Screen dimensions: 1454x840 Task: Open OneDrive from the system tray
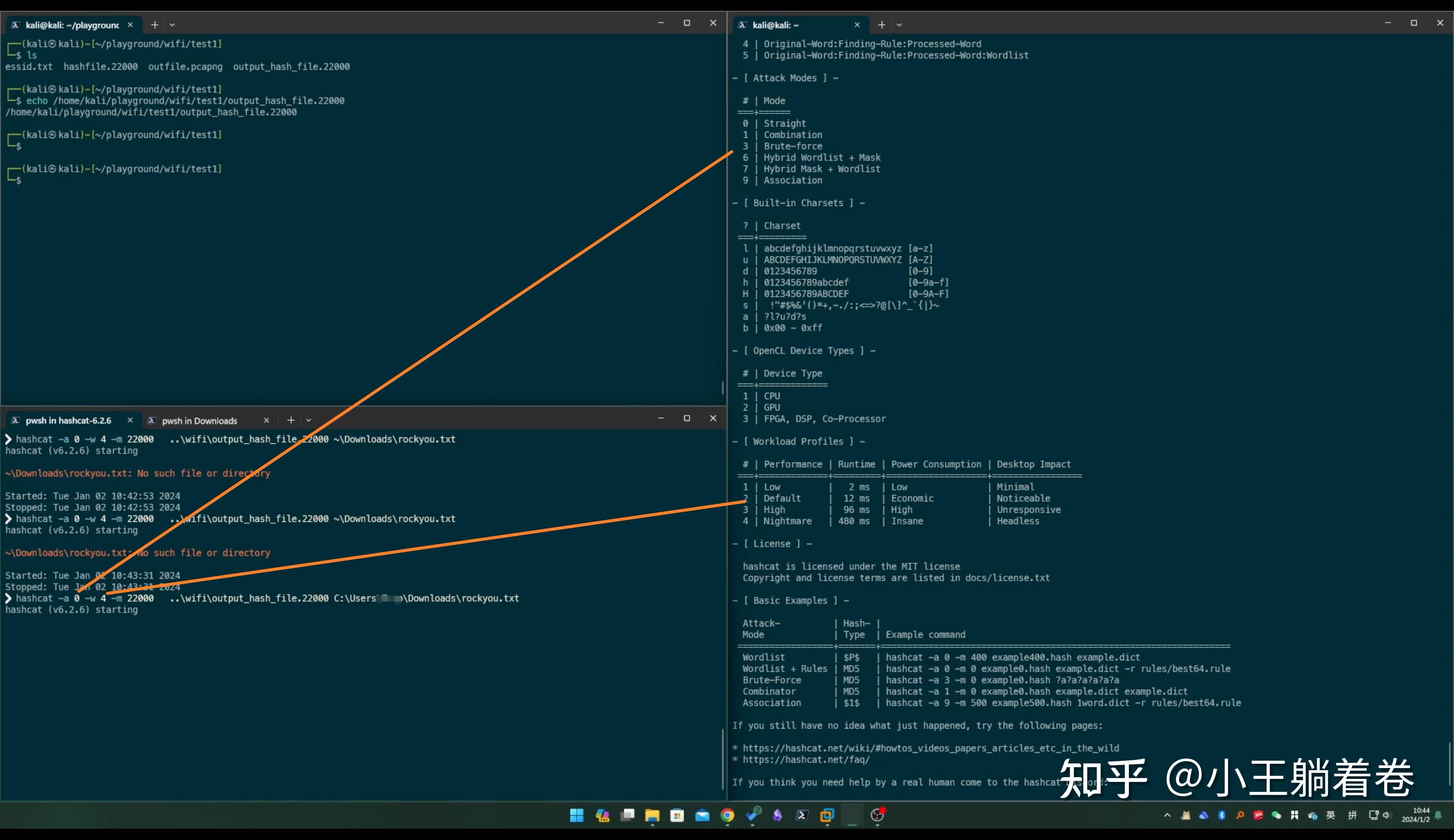click(x=1203, y=815)
